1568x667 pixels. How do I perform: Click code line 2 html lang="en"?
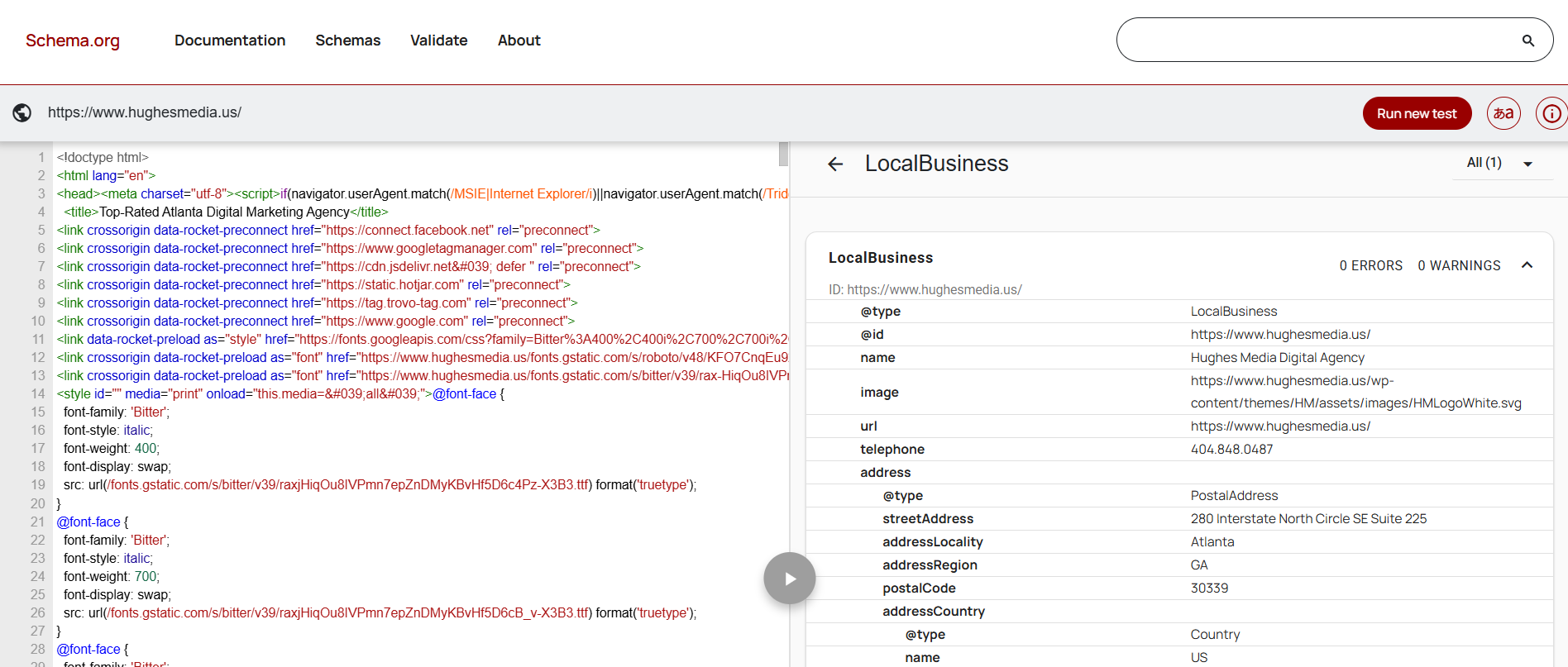[106, 176]
